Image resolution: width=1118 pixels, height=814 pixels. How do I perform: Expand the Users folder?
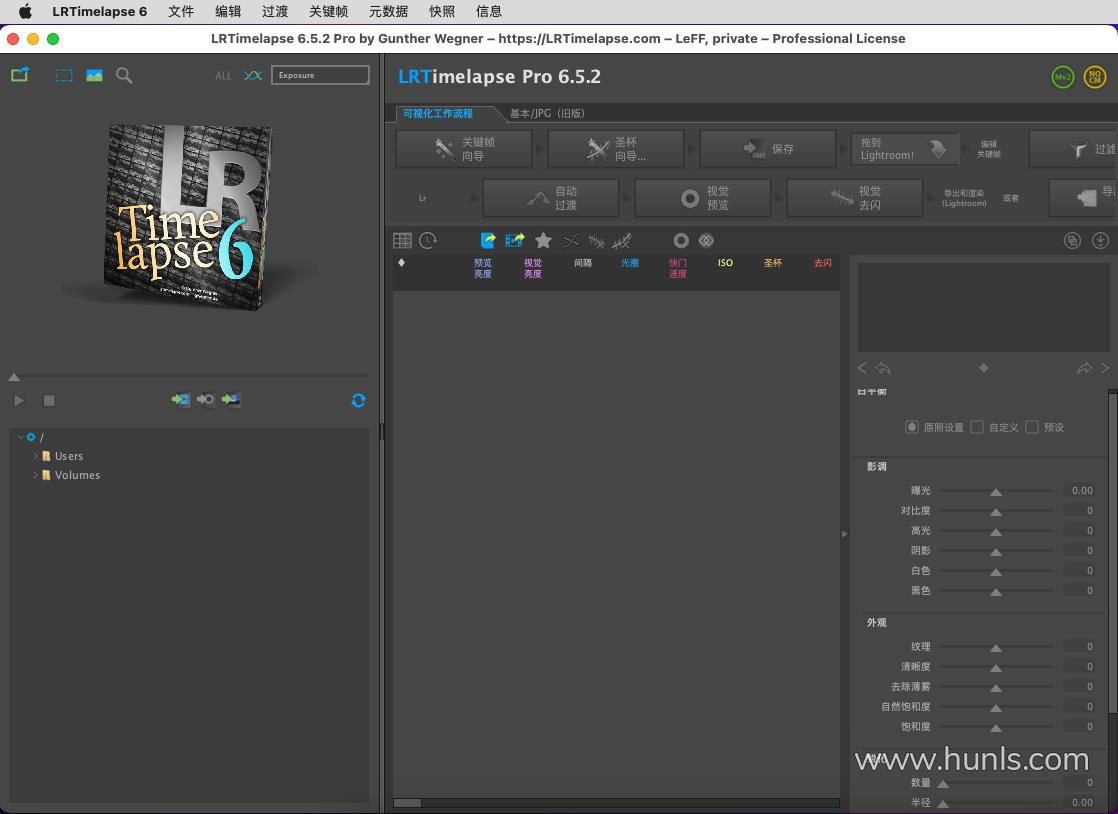[35, 455]
